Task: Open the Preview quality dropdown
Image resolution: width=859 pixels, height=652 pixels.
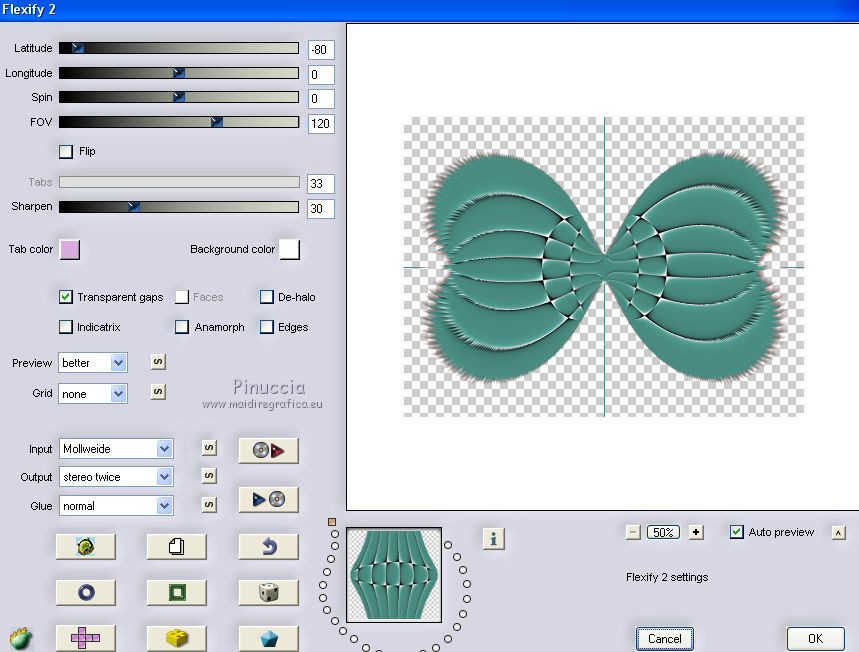Action: coord(93,363)
